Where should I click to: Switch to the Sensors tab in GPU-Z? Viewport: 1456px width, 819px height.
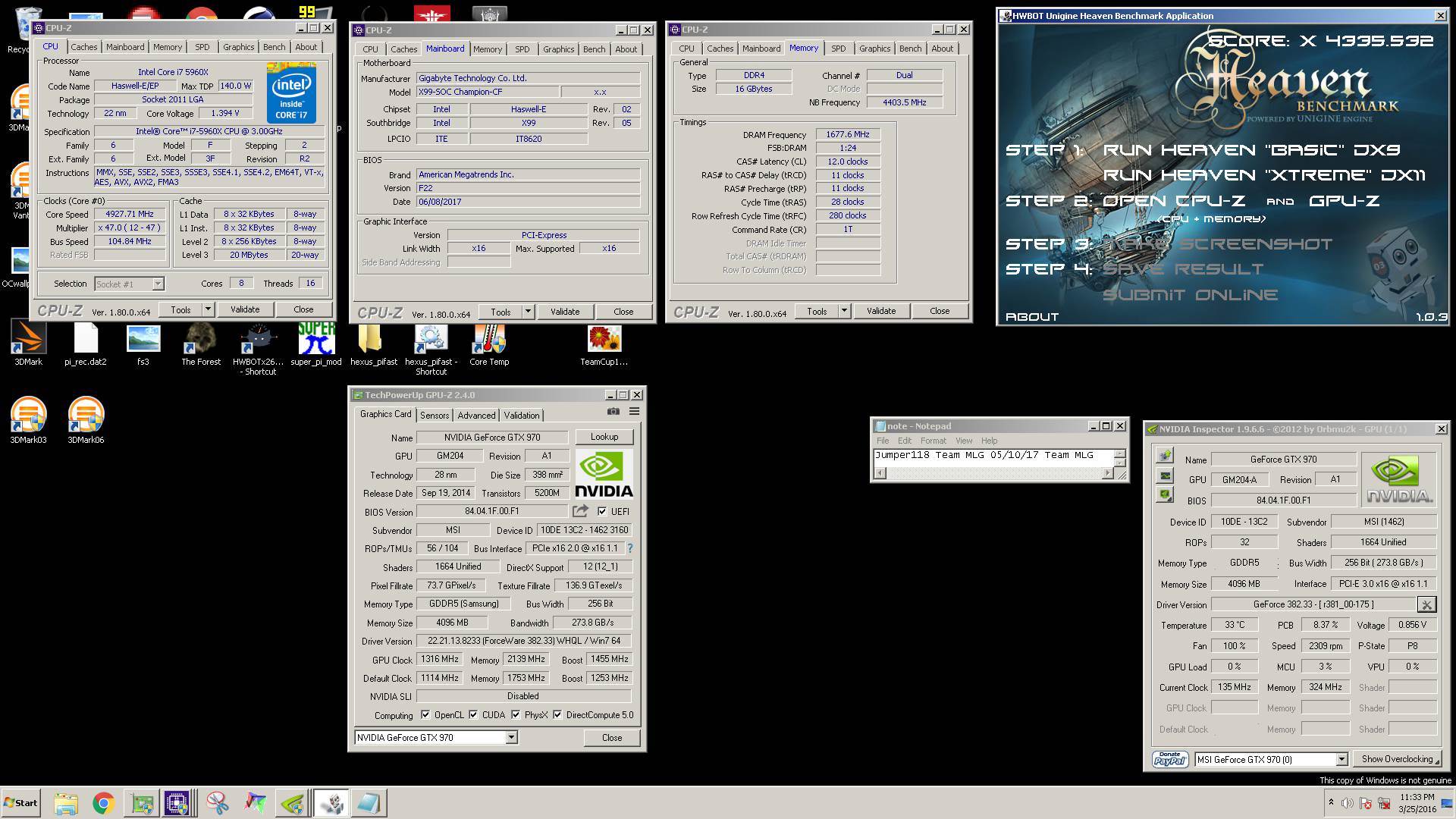(435, 416)
